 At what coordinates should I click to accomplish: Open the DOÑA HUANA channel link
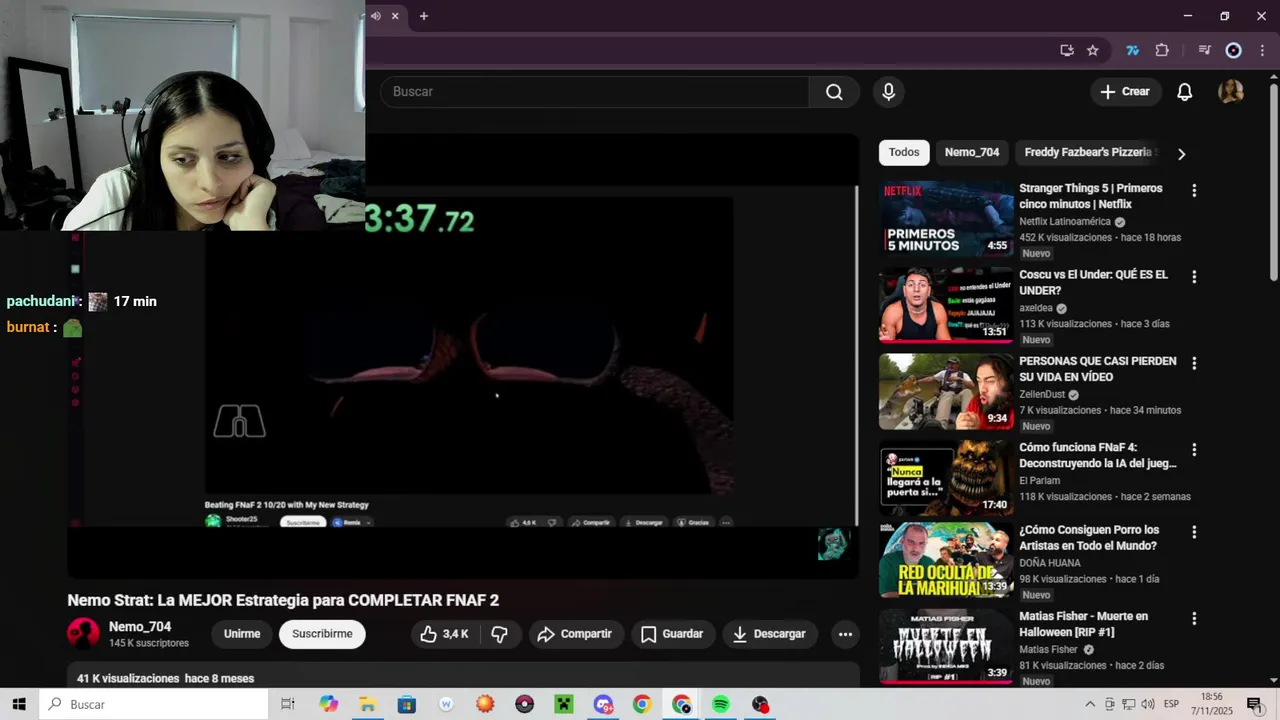pos(1053,563)
